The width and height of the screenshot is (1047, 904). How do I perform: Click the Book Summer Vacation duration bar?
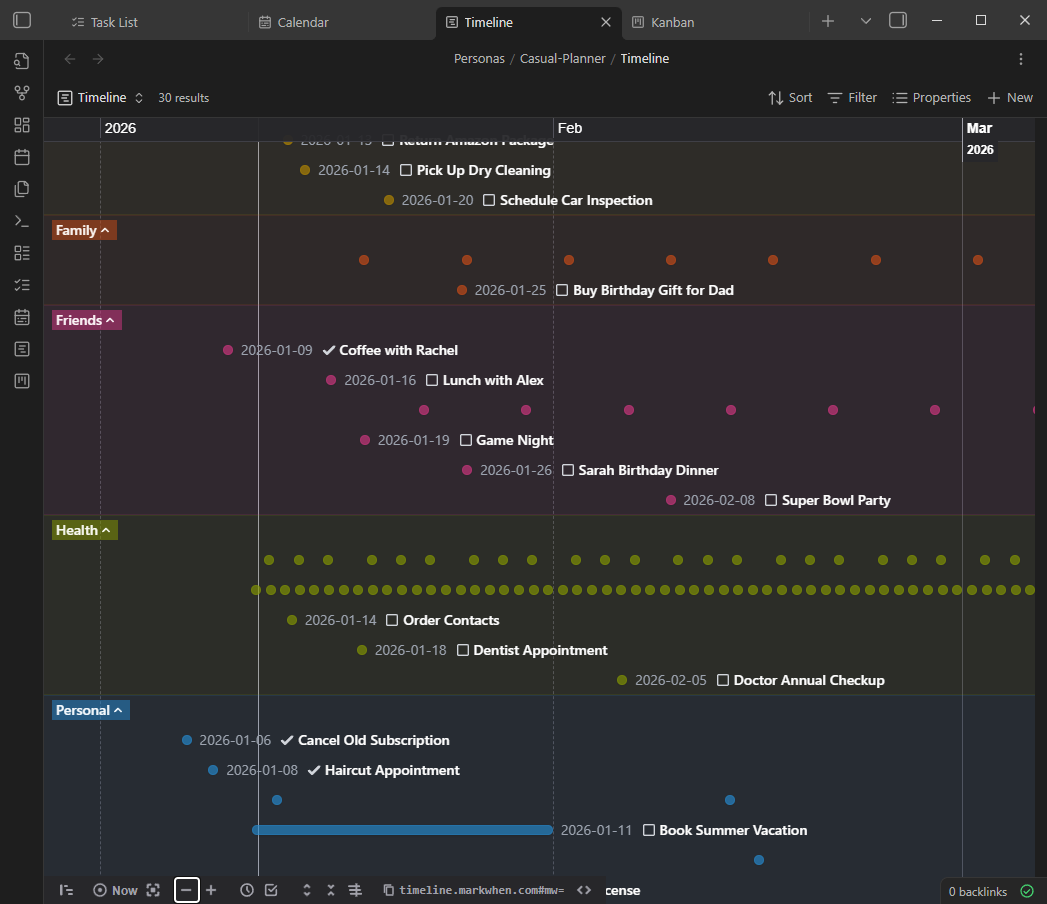403,829
